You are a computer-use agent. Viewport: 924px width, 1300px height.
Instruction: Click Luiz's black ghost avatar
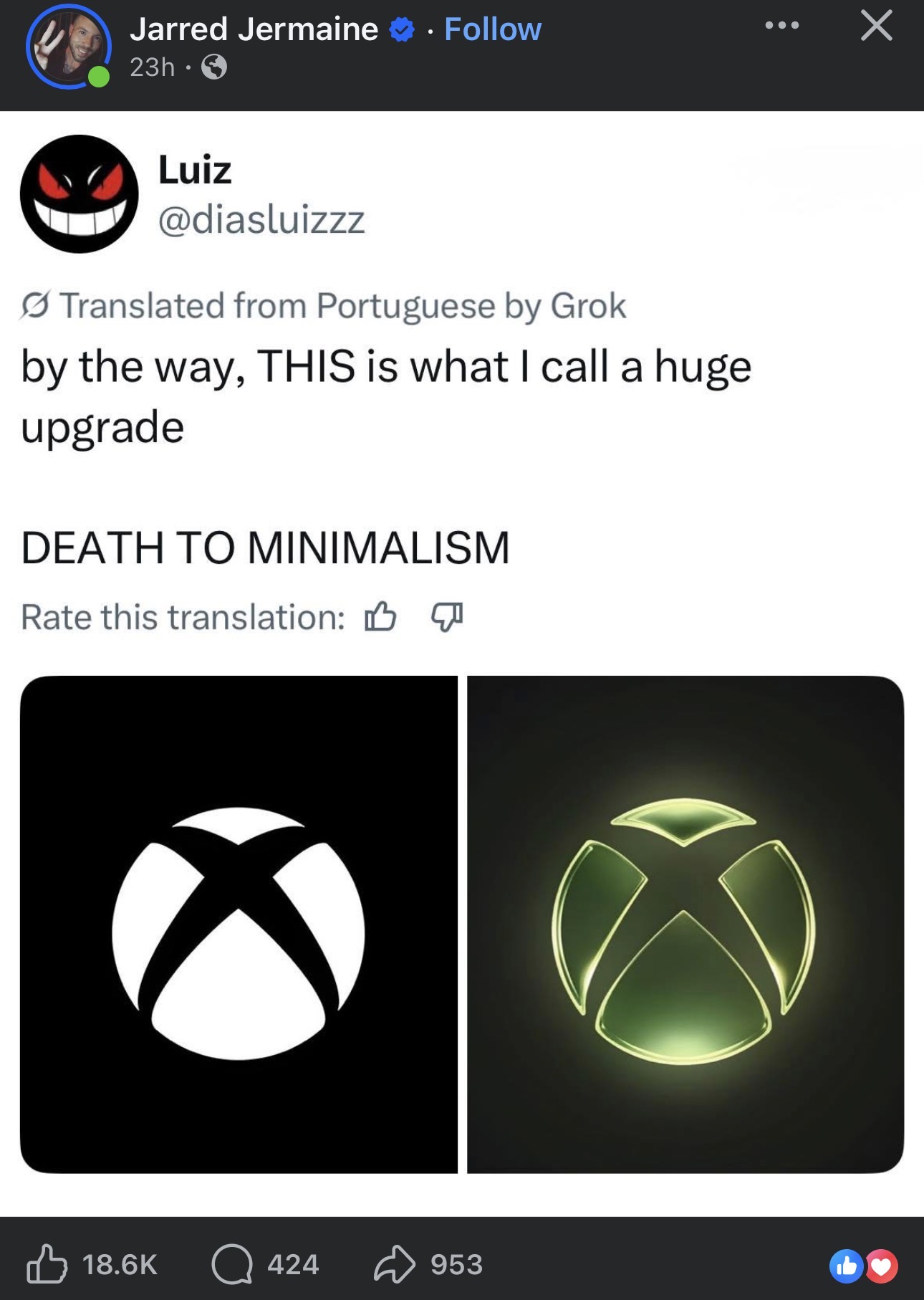point(79,193)
